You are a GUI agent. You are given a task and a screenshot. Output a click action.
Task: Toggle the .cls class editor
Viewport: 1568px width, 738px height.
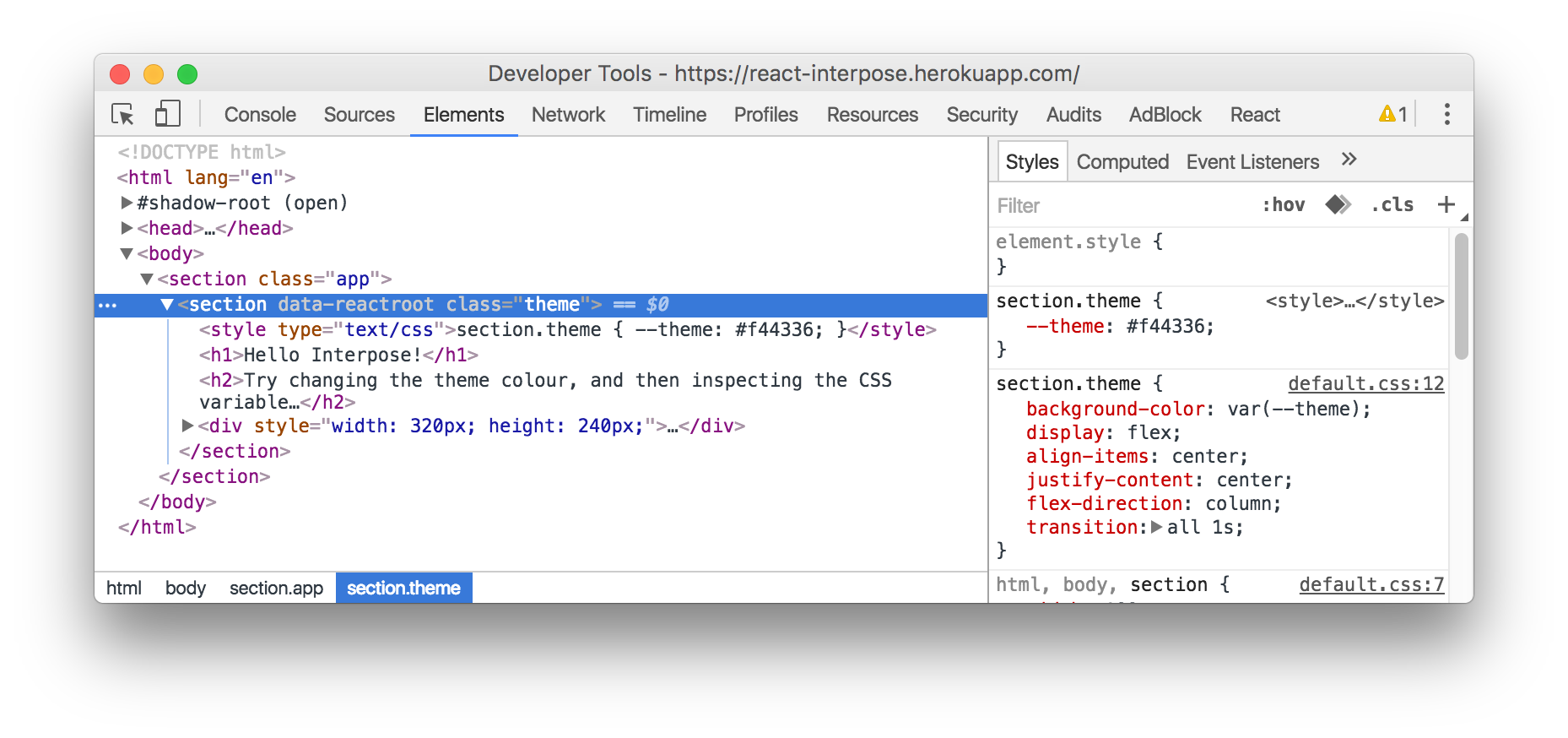coord(1392,205)
